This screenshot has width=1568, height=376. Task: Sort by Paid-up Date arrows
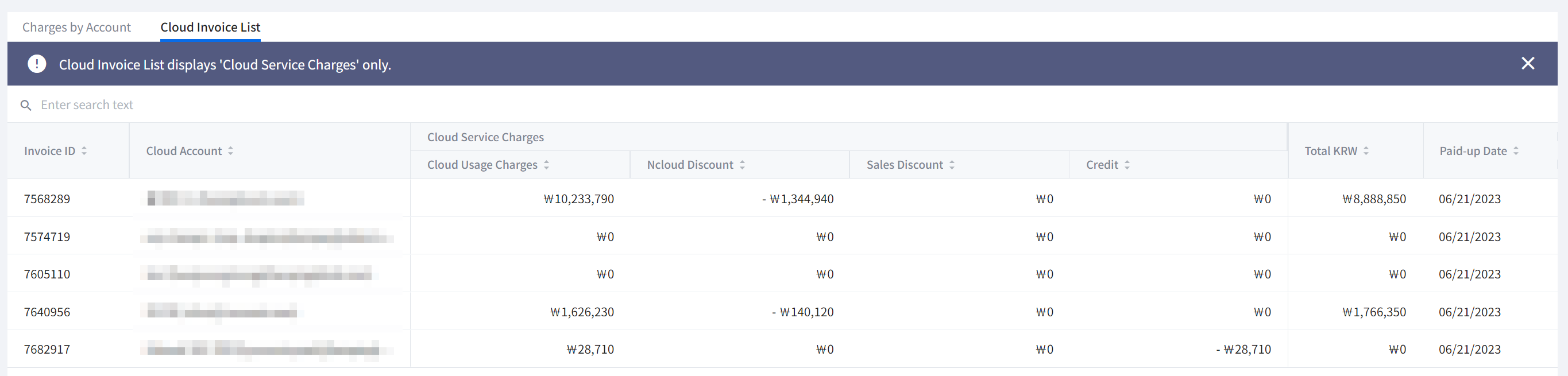1516,151
